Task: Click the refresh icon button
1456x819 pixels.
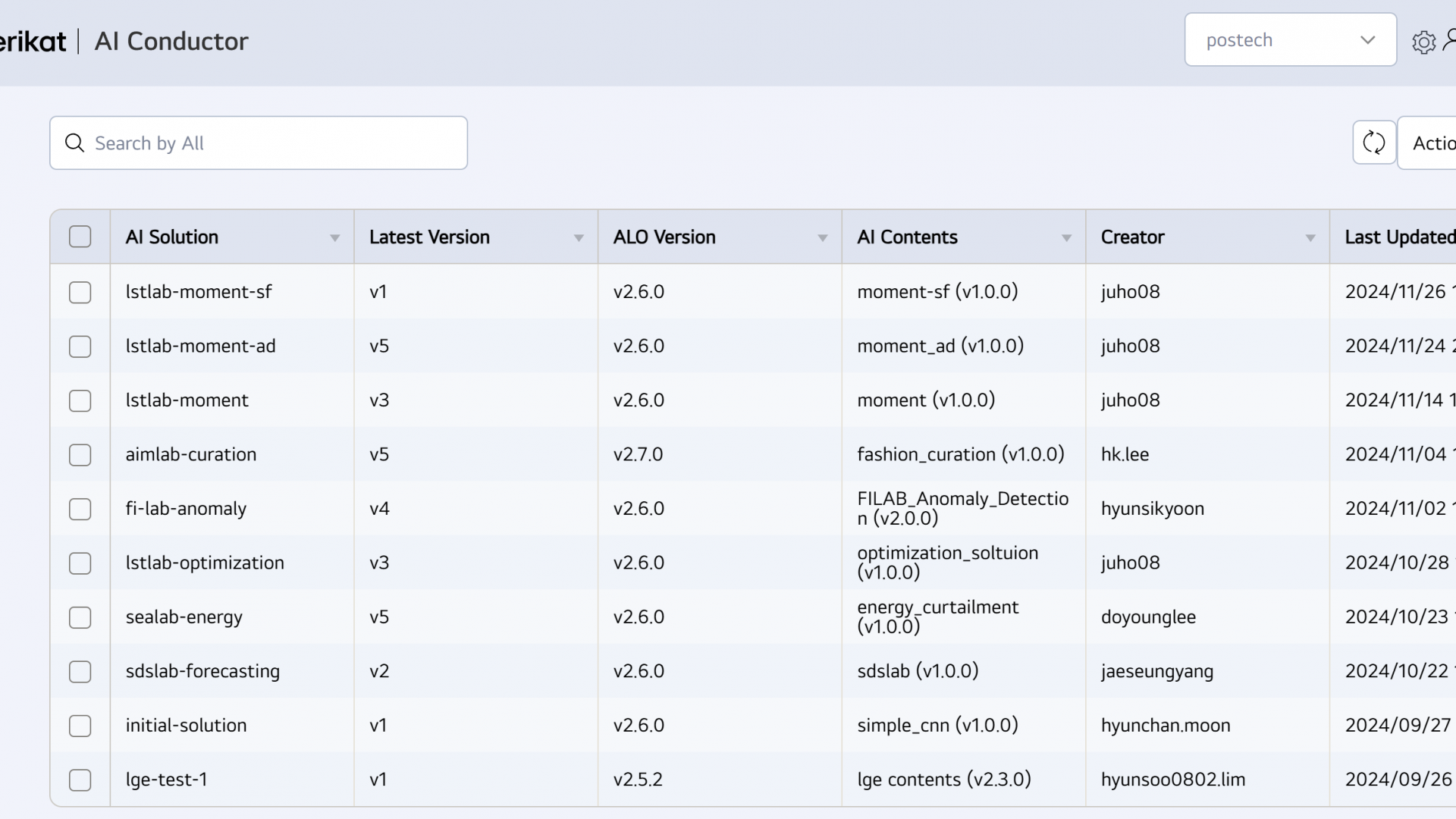Action: [1374, 143]
